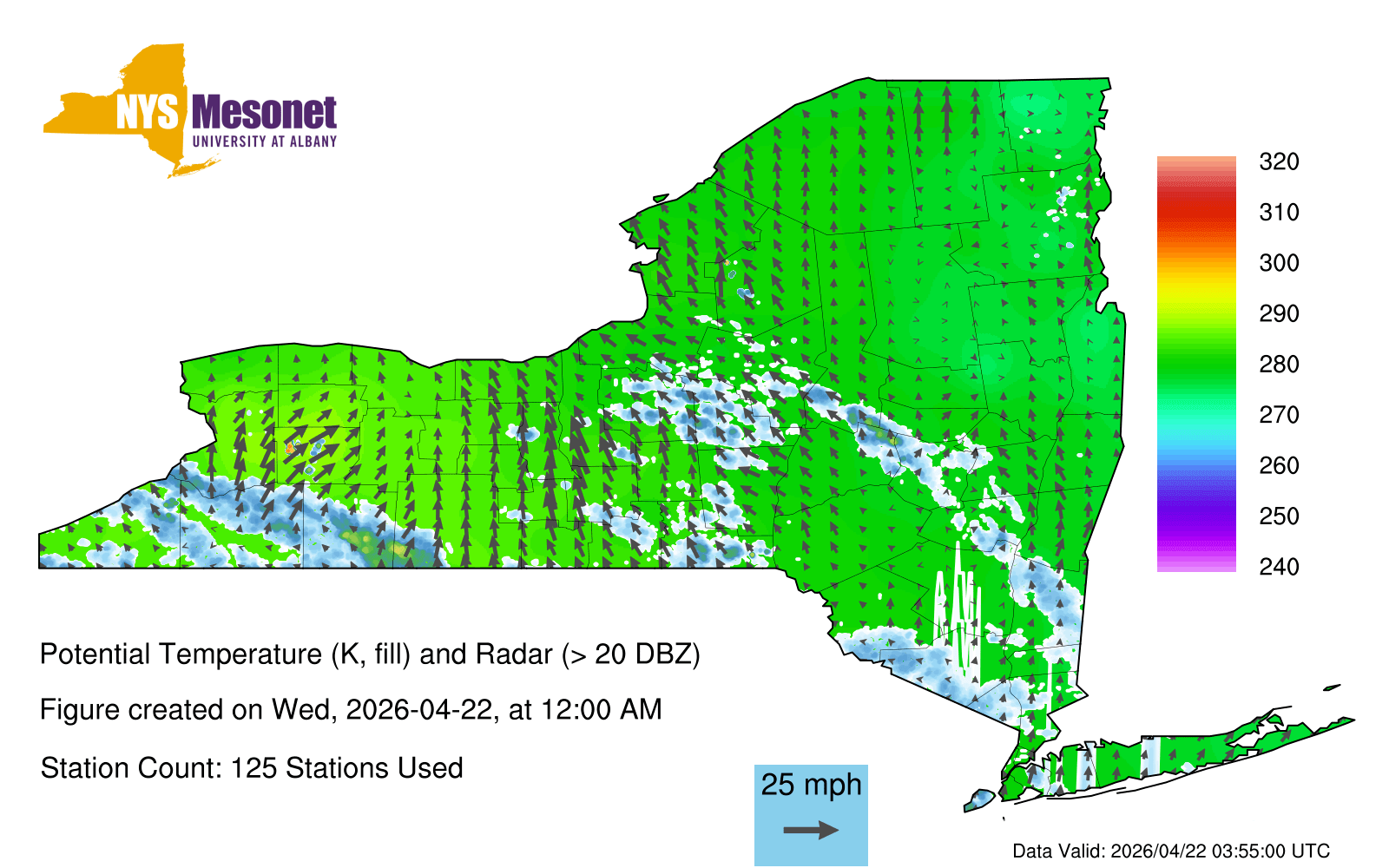Select the Figure created on date line
The image size is (1389, 868).
tap(351, 710)
